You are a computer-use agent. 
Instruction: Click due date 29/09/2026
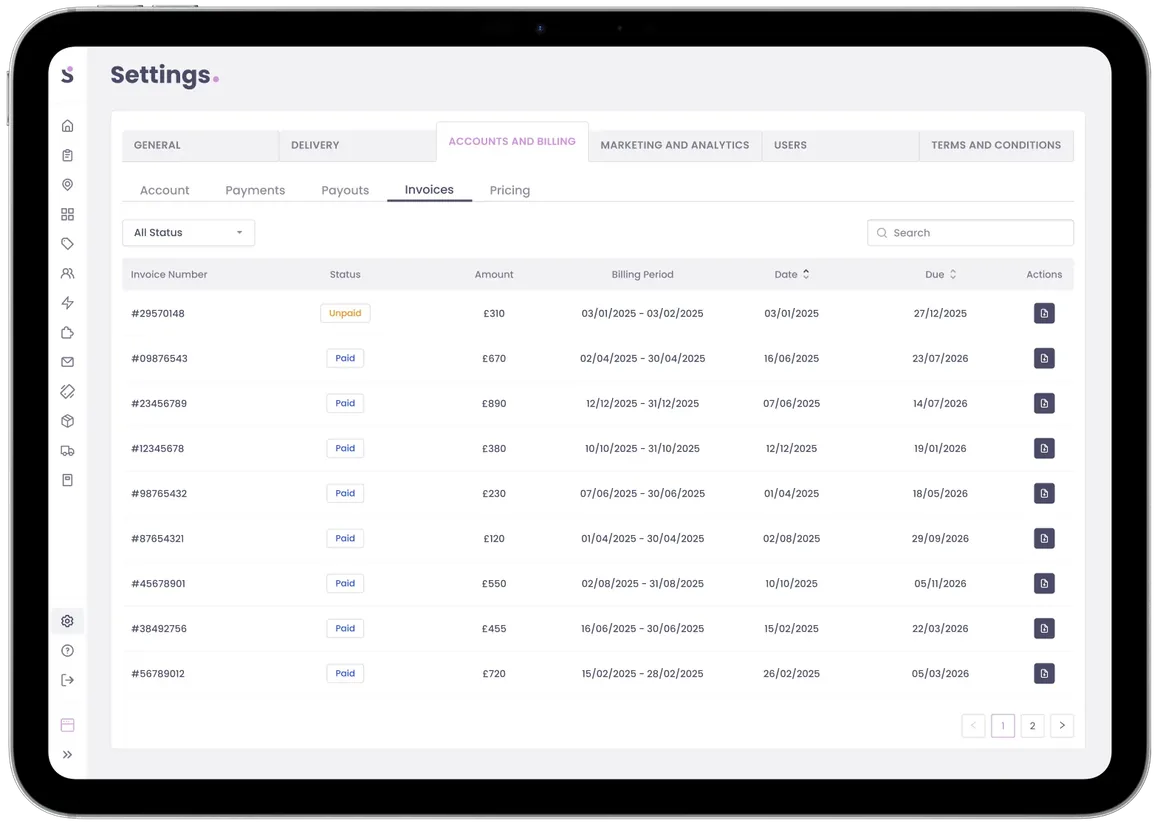[x=940, y=538]
